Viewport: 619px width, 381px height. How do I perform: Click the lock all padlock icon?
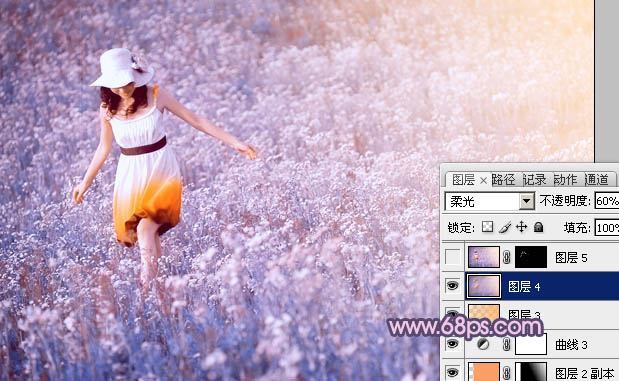538,227
